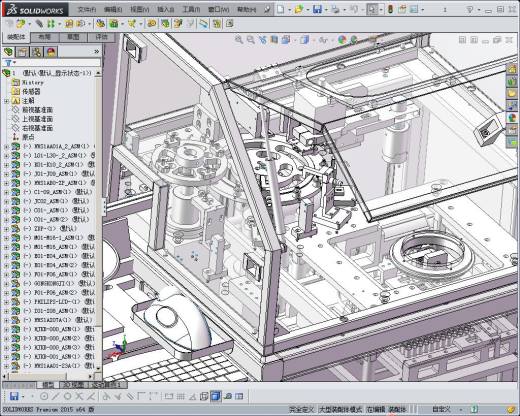Select the FeatureManager design tree tab icon

[x=8, y=52]
